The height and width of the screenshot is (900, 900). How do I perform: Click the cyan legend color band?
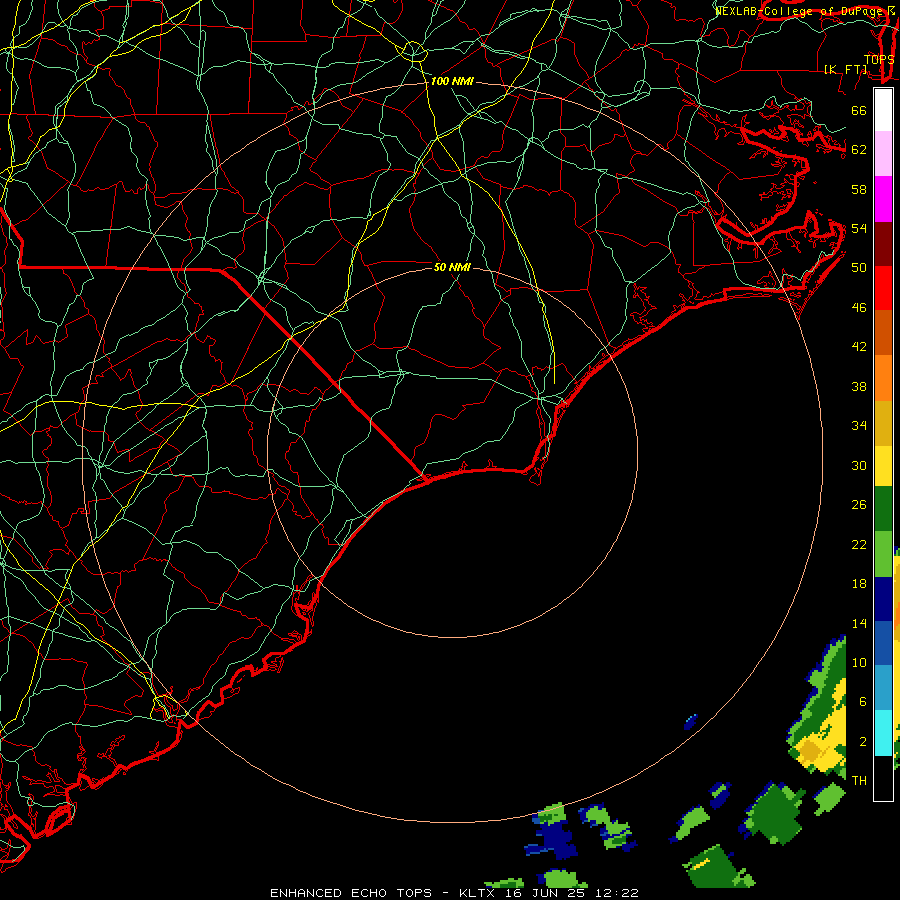(x=883, y=733)
